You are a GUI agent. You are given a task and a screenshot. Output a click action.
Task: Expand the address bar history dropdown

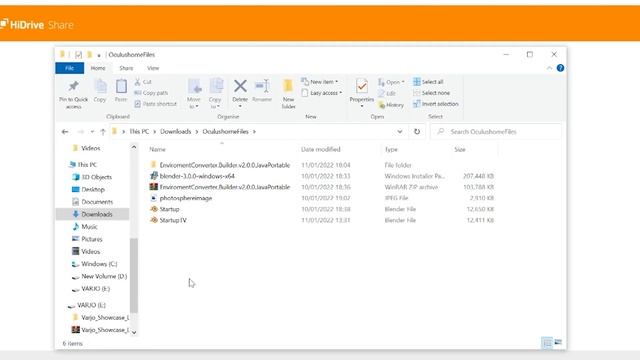(400, 131)
